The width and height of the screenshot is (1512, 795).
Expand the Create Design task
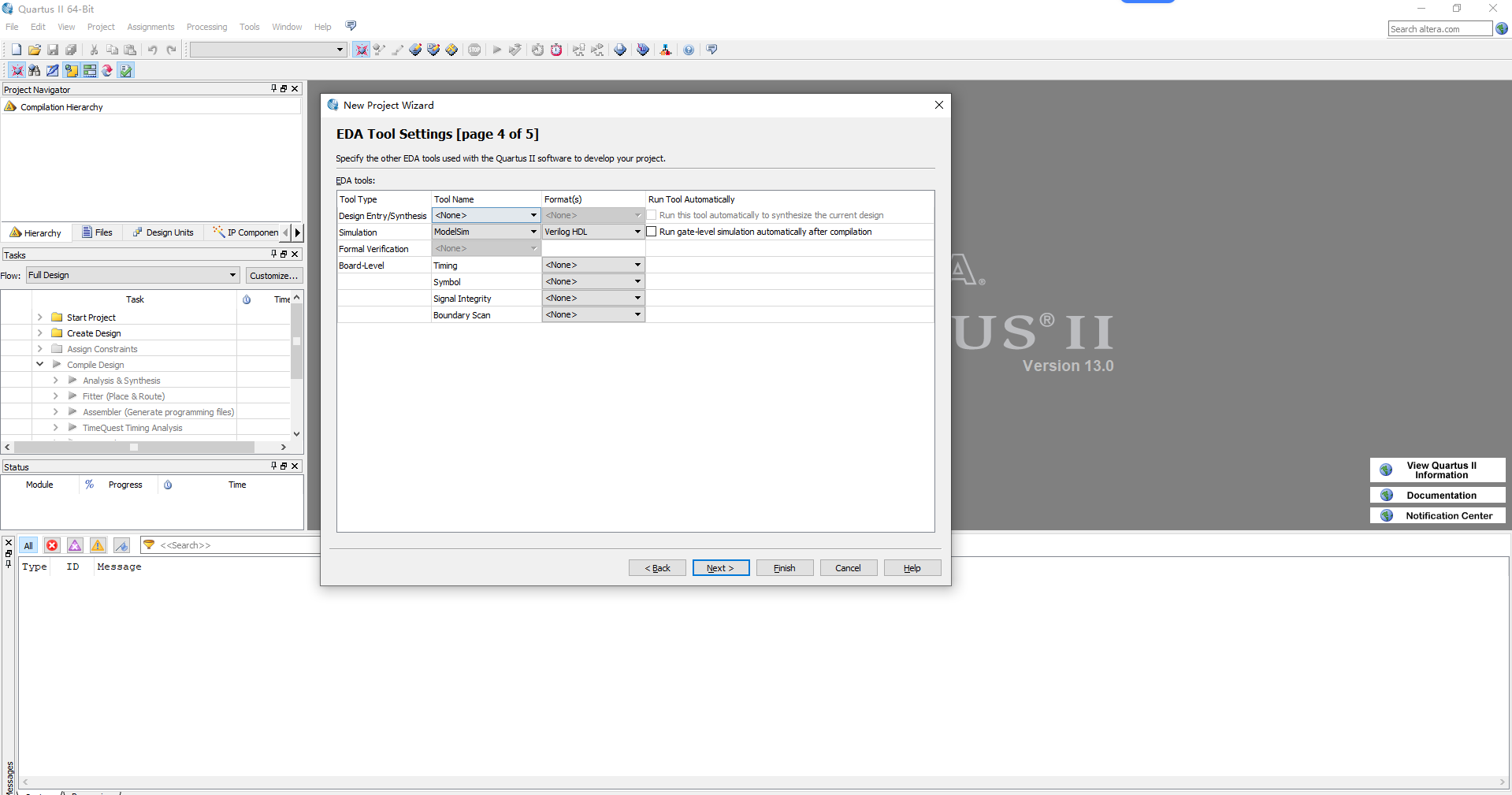click(39, 332)
